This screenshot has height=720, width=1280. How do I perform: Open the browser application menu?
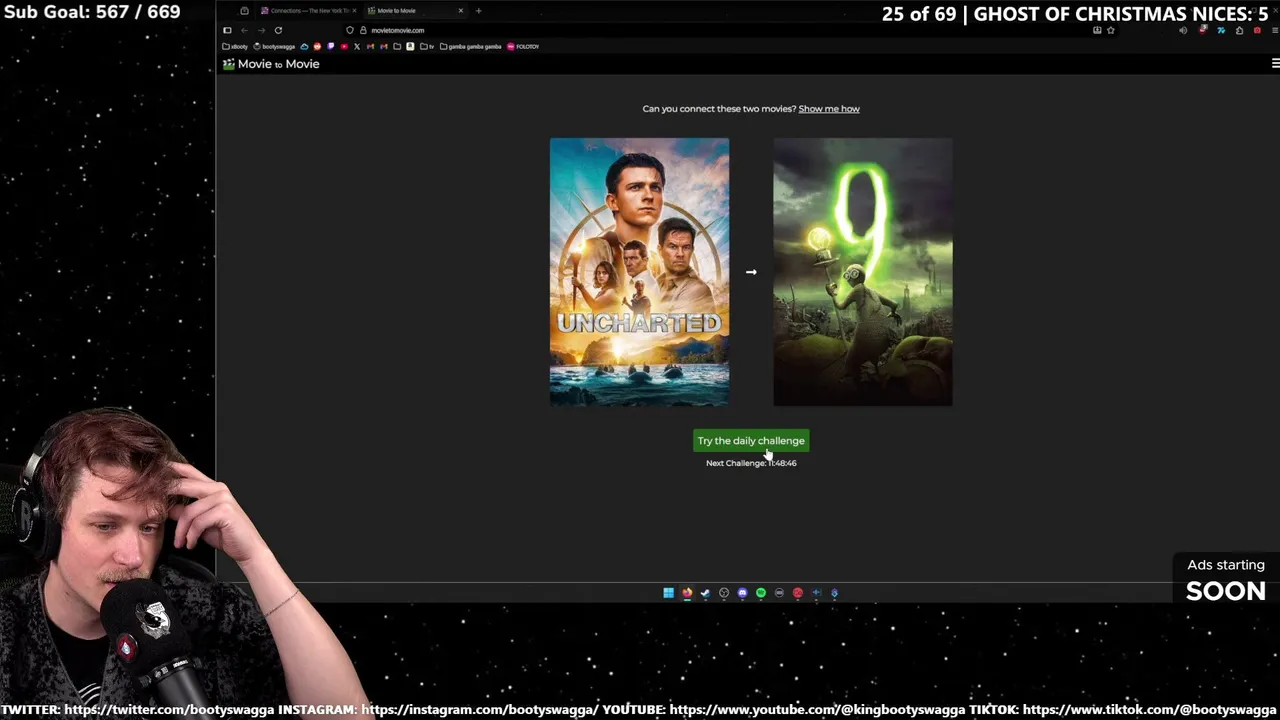[1275, 30]
